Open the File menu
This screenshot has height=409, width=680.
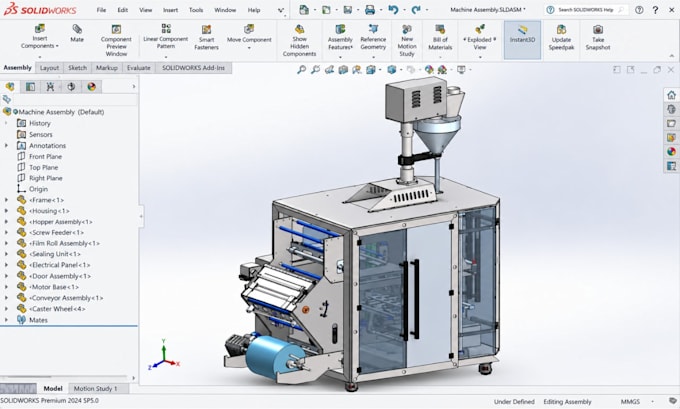pos(101,10)
